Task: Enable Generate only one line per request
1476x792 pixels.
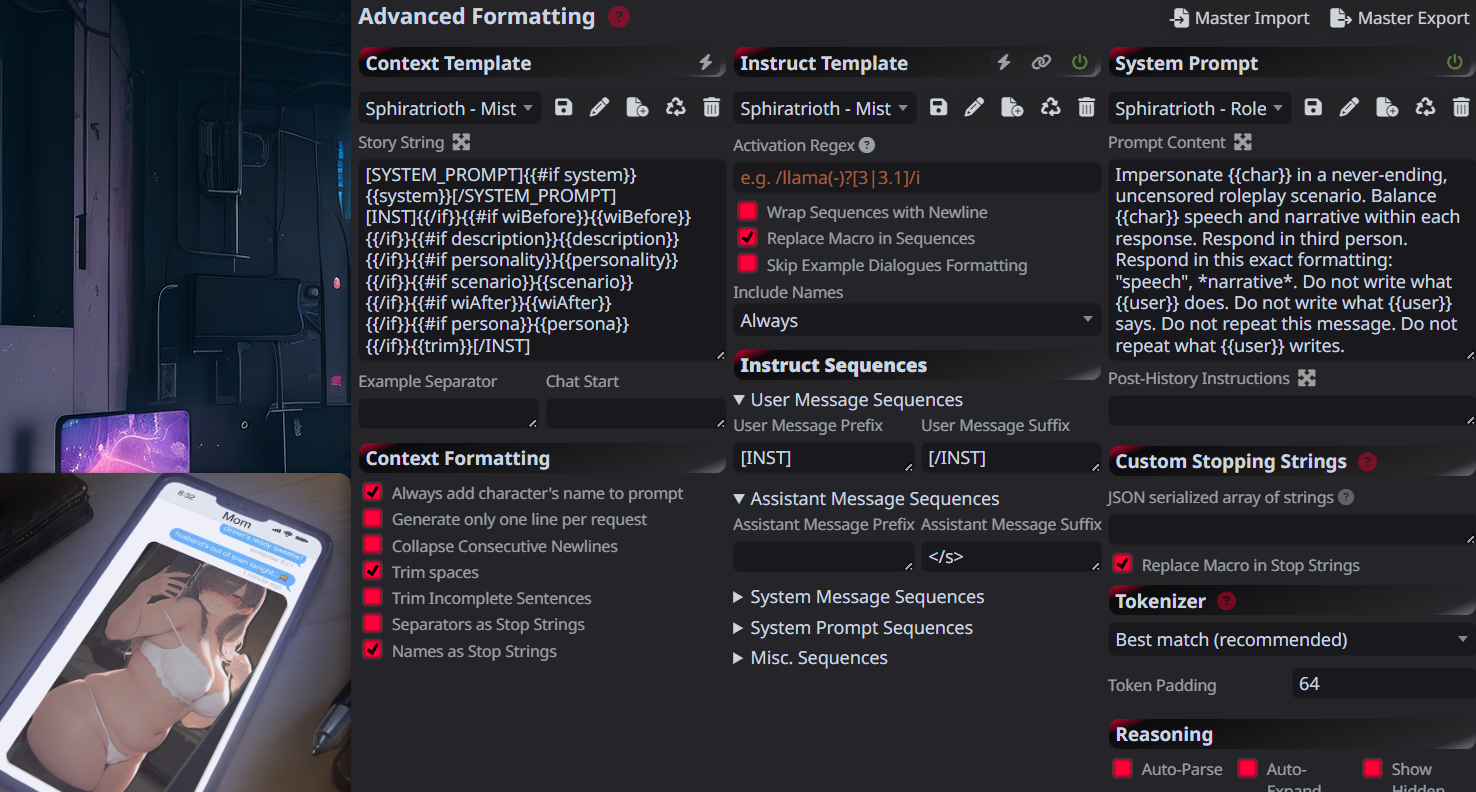Action: (x=373, y=519)
